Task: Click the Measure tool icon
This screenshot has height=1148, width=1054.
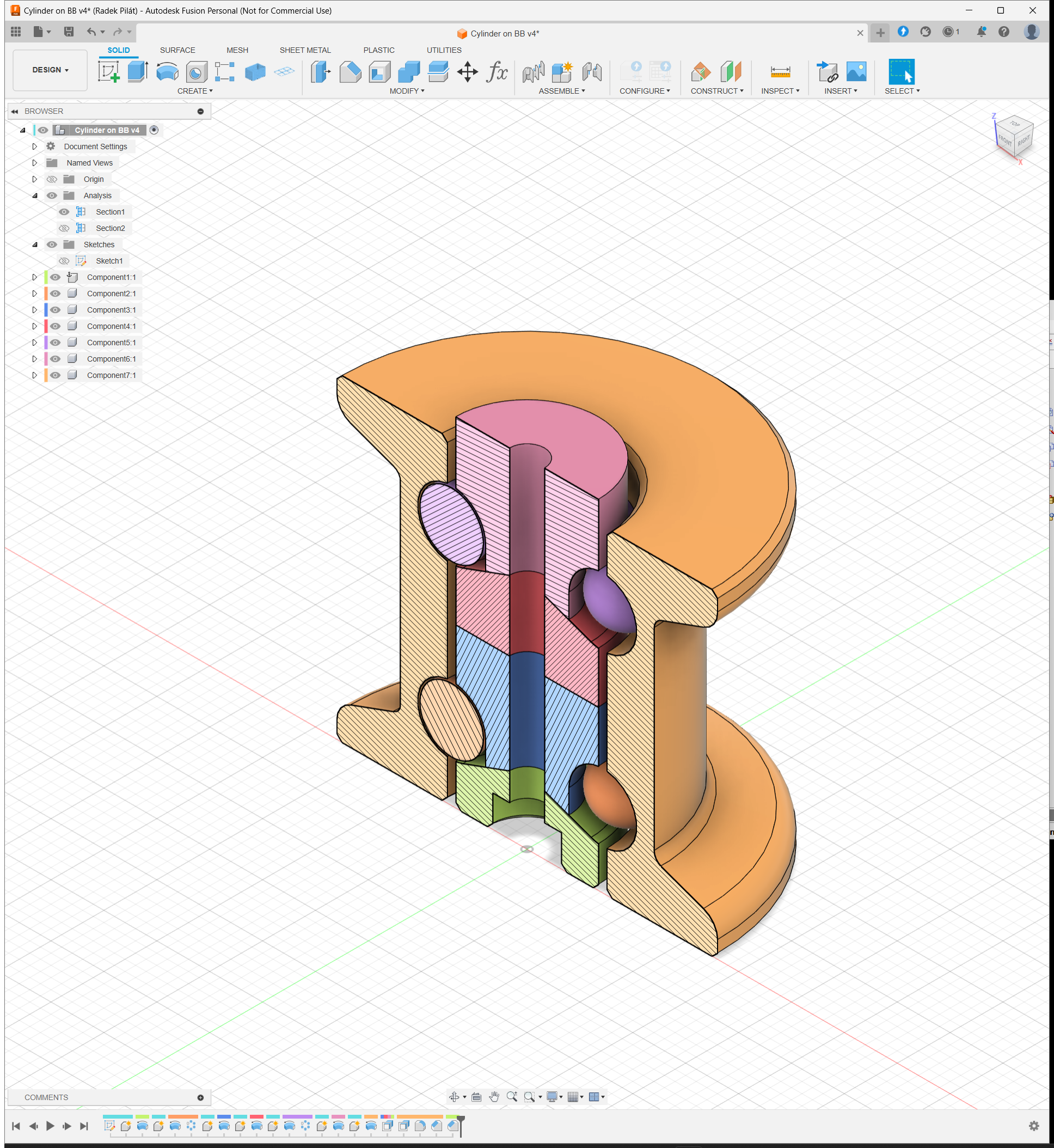Action: (x=780, y=72)
